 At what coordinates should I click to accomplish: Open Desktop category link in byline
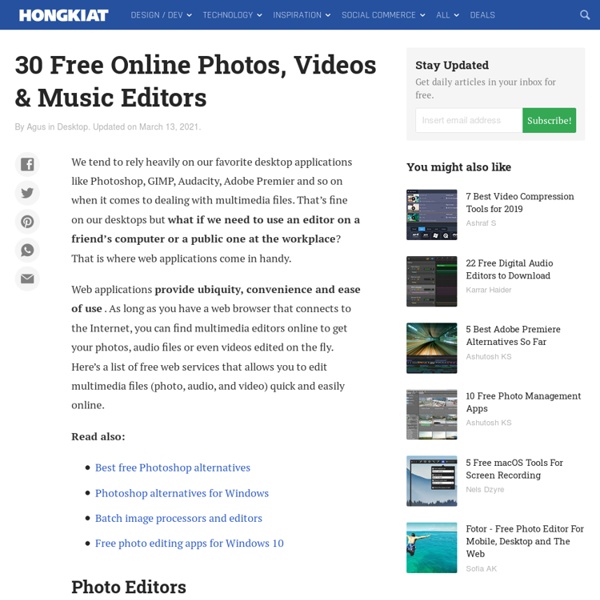click(x=72, y=127)
